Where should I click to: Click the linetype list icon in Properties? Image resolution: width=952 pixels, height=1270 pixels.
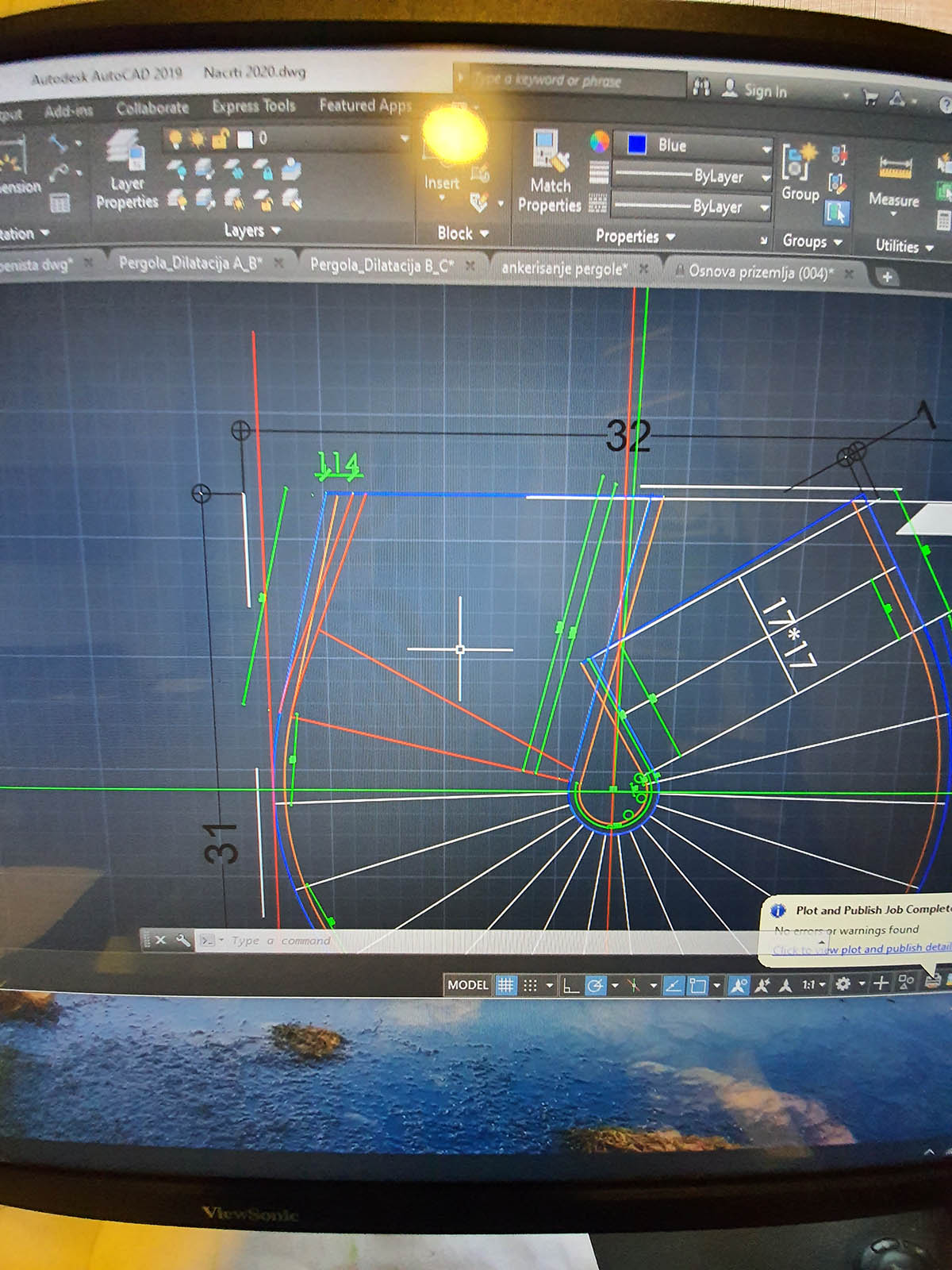tap(598, 204)
